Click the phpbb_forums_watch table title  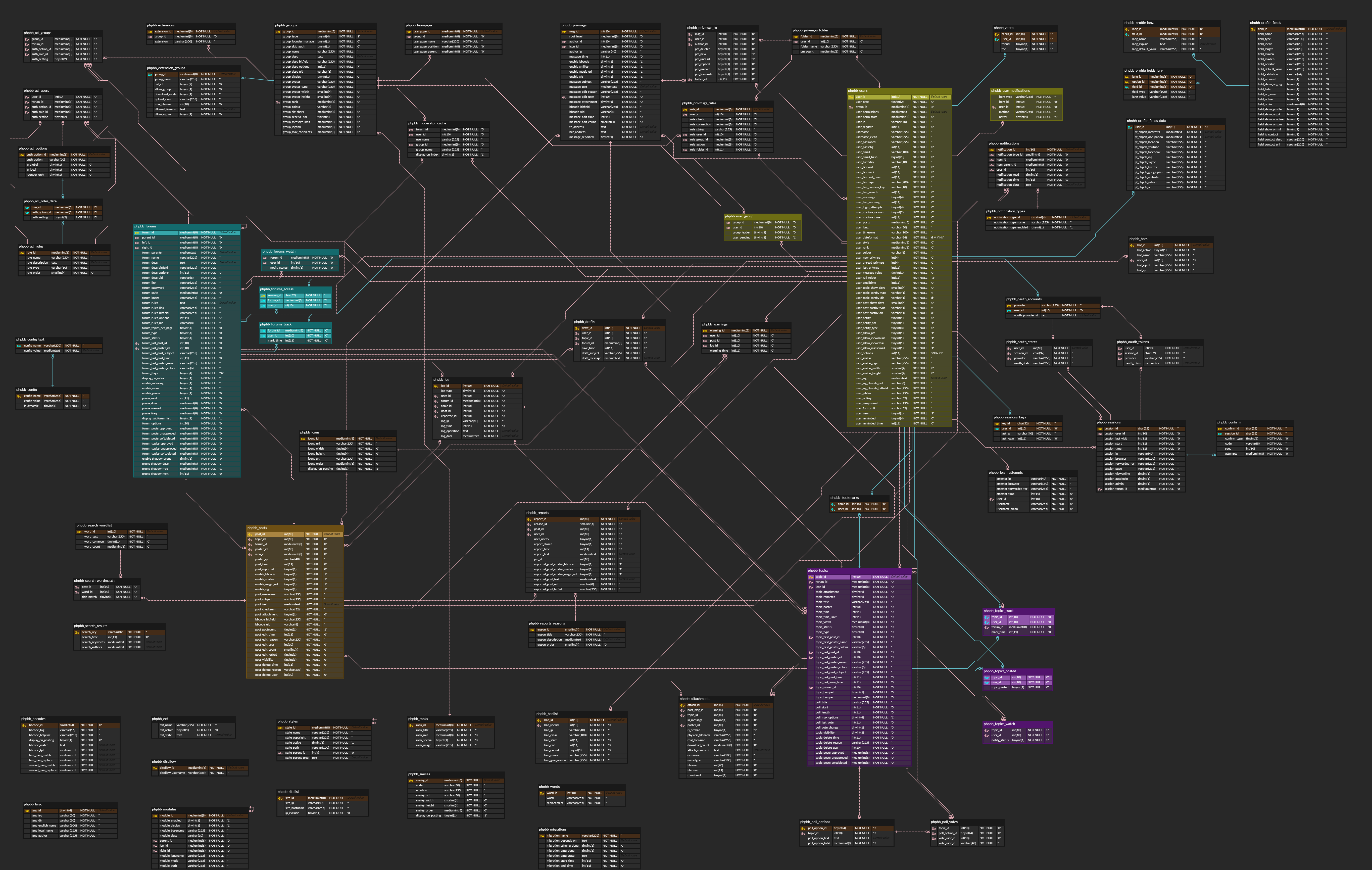pos(279,251)
